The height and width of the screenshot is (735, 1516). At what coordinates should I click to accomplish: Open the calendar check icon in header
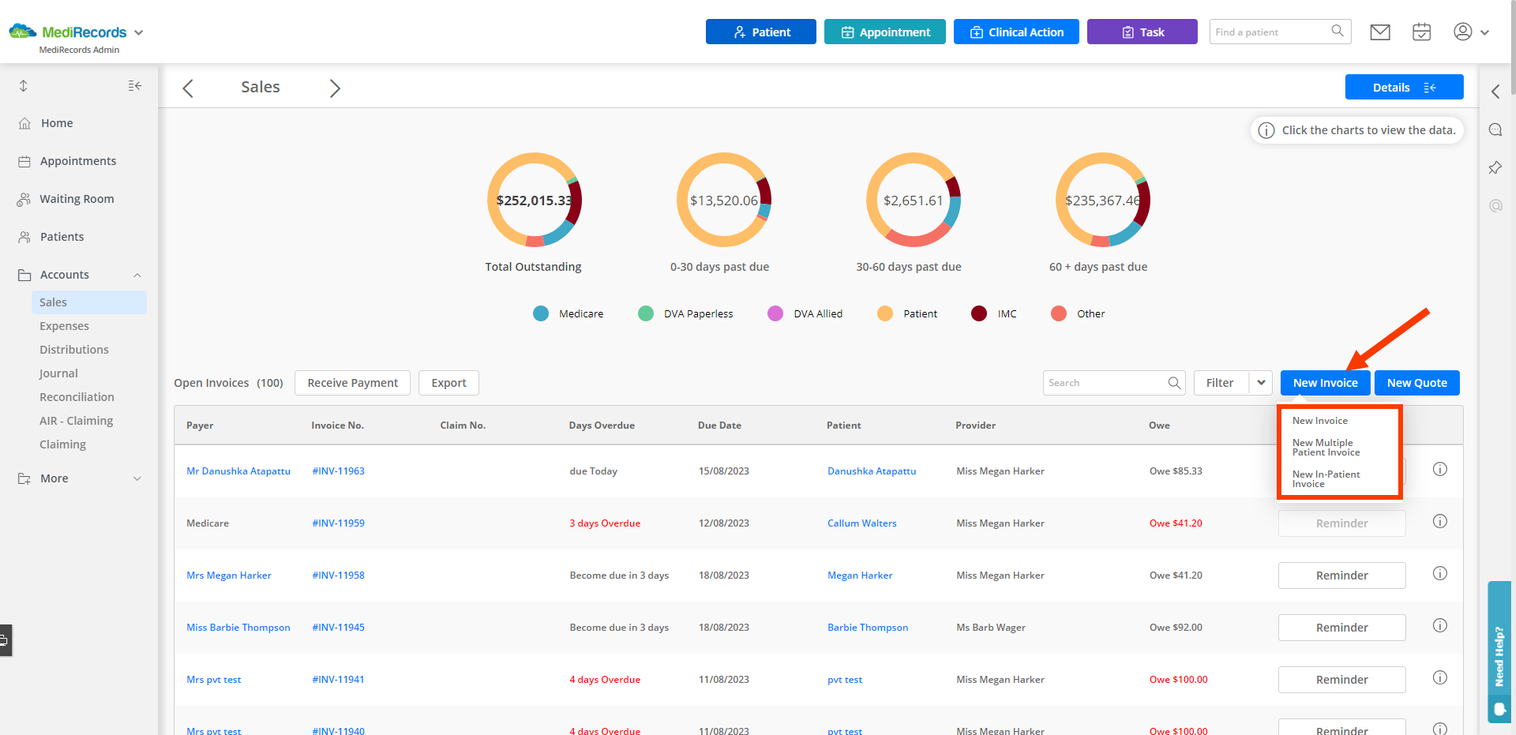click(x=1421, y=32)
